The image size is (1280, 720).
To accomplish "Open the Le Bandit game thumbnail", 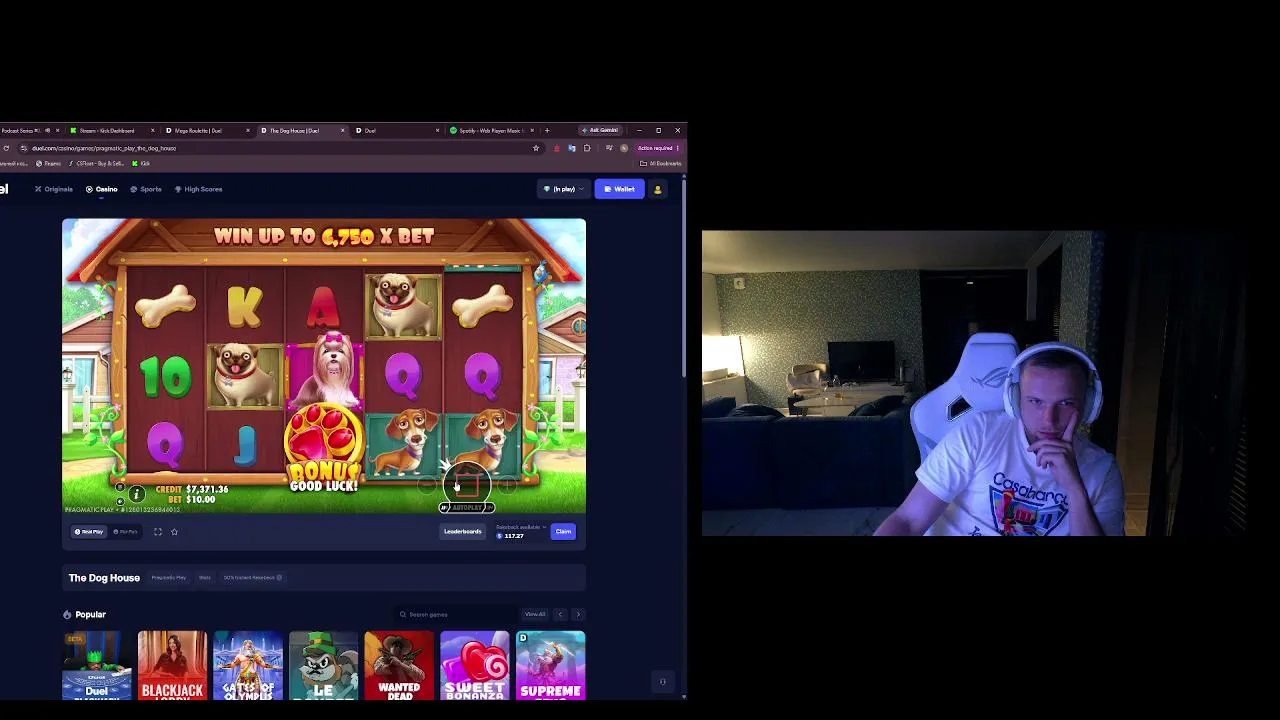I will pos(324,665).
